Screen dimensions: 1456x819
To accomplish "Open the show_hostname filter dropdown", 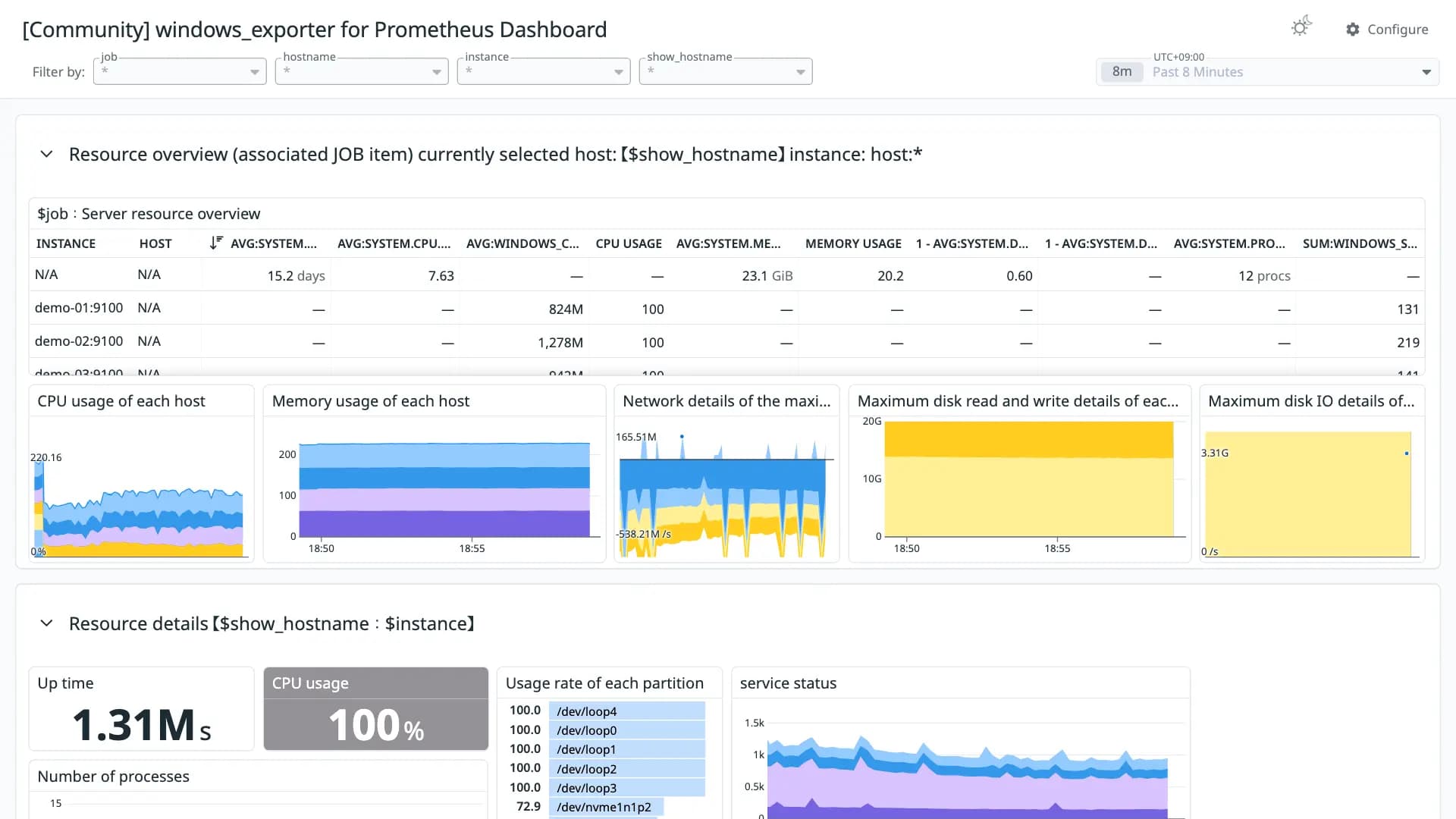I will coord(726,71).
